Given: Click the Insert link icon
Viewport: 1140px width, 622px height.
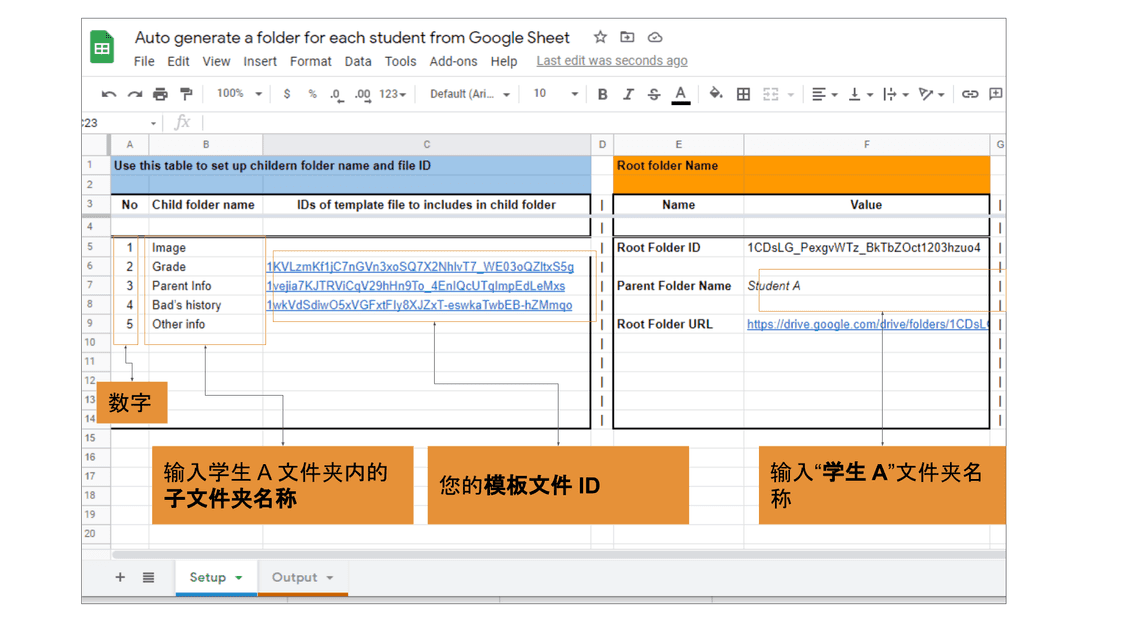Looking at the screenshot, I should (x=969, y=94).
